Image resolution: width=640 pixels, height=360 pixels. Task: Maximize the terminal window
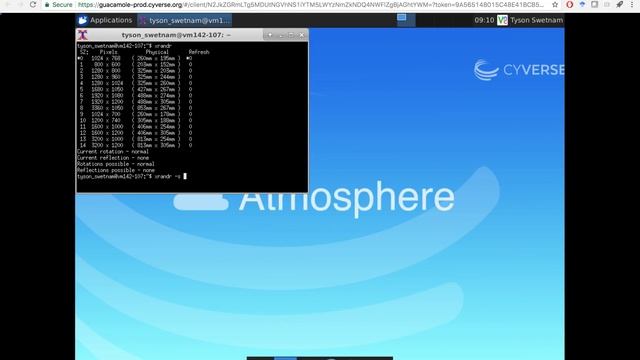click(291, 35)
